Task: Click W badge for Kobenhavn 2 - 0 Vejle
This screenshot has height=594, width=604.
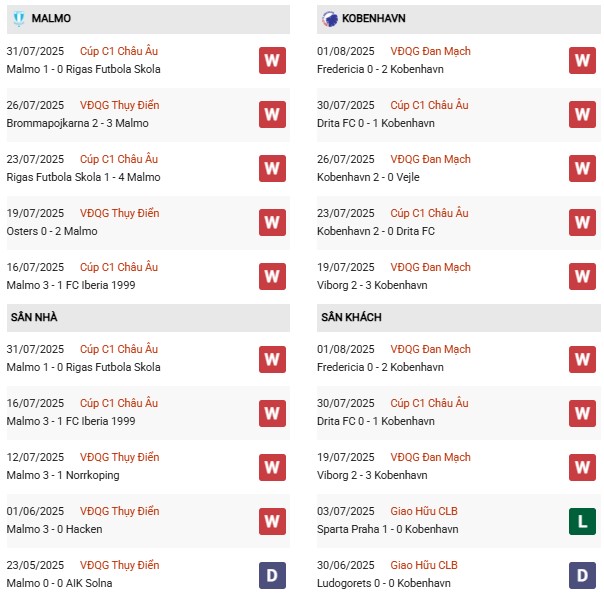Action: tap(583, 168)
